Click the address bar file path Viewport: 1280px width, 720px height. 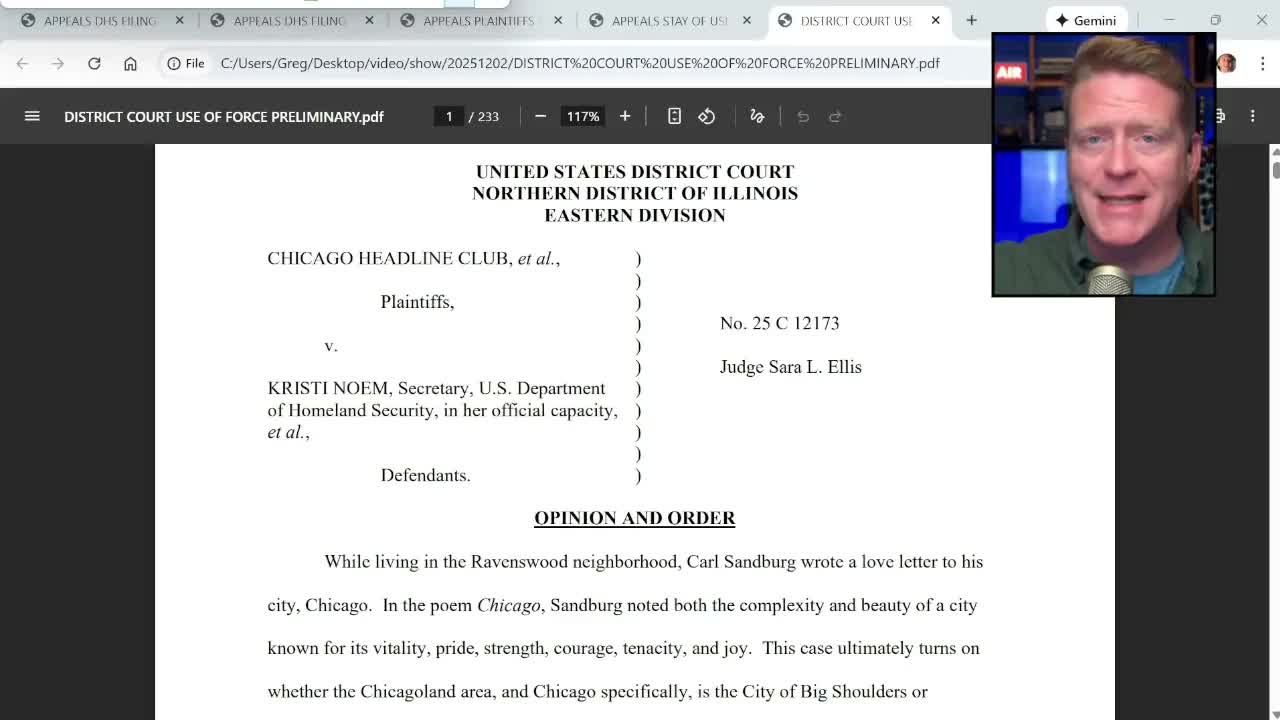580,63
